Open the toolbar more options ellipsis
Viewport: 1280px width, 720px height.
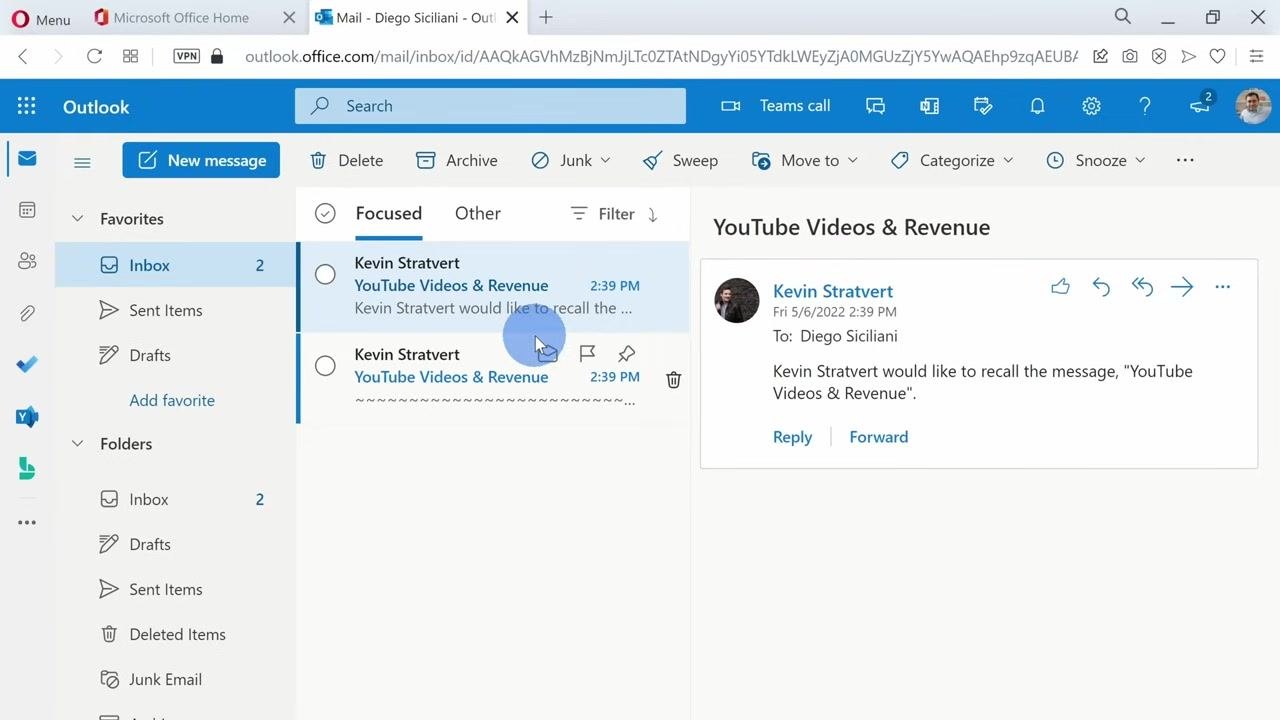1185,160
